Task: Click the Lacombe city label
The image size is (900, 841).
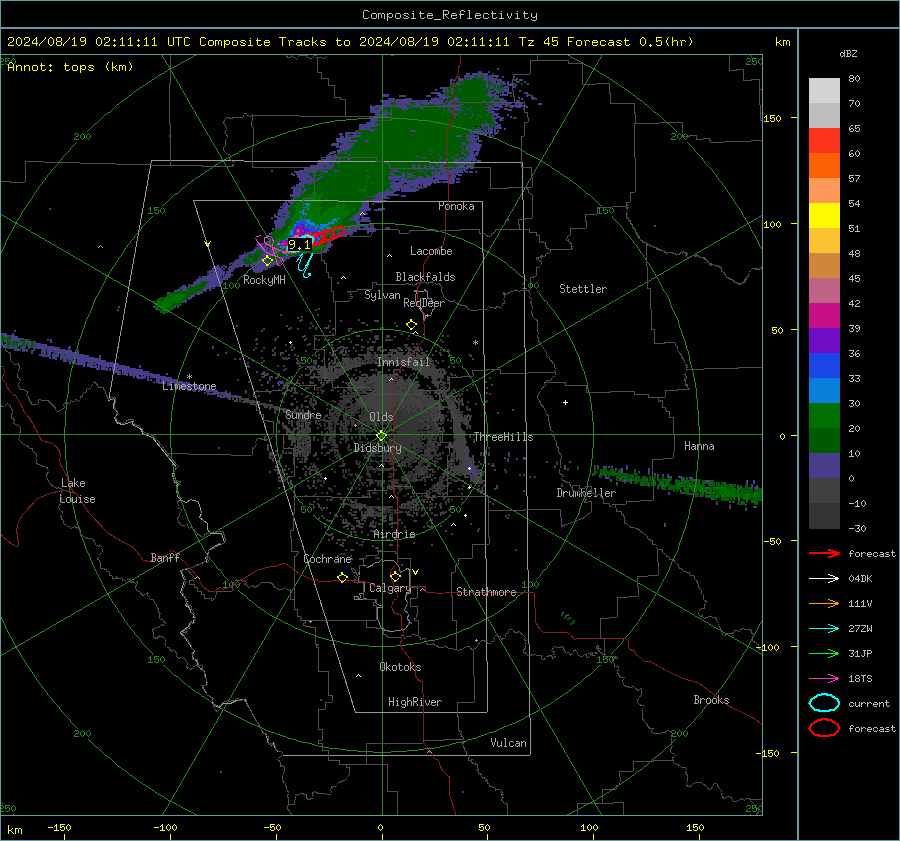Action: point(431,251)
